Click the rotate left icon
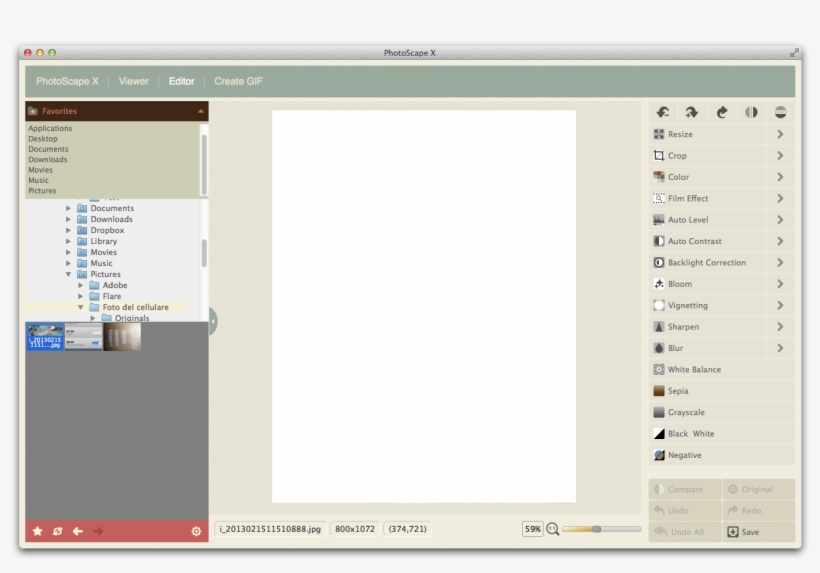Viewport: 820px width, 573px height. point(663,112)
